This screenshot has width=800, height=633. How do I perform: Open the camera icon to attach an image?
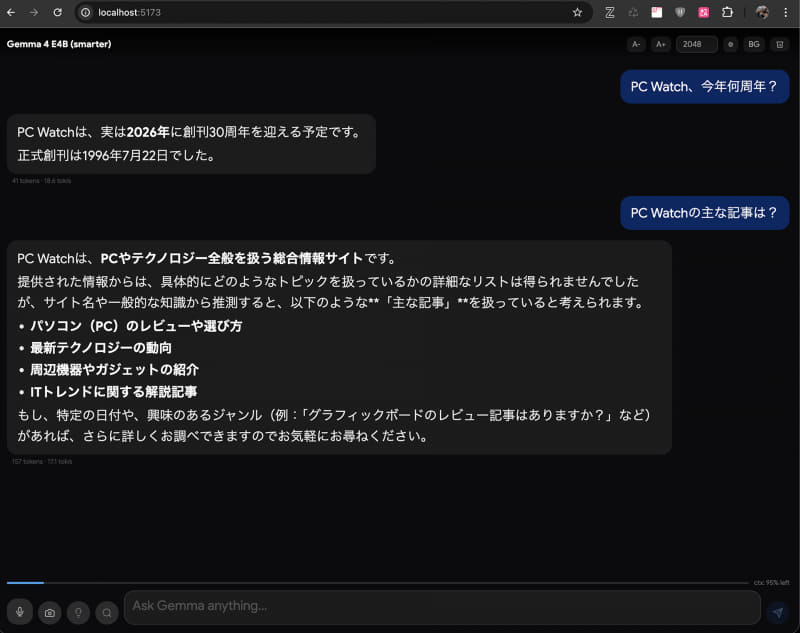49,612
